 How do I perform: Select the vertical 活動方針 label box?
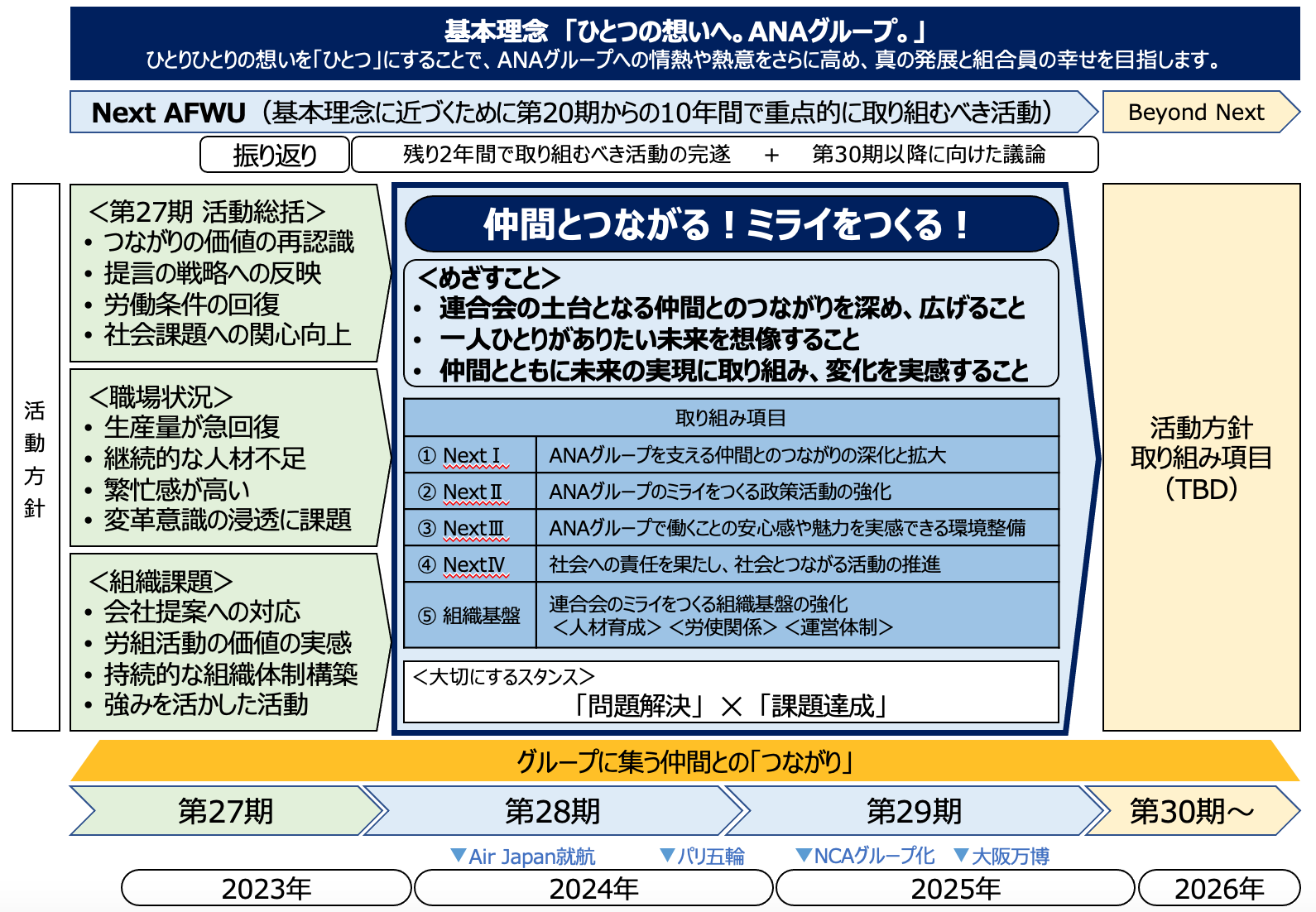pos(36,457)
